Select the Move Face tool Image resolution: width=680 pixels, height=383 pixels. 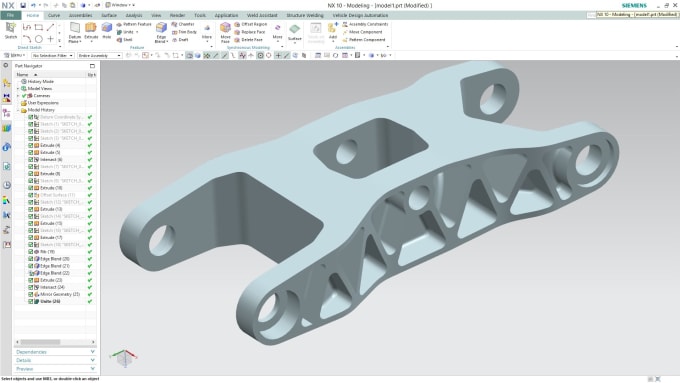pos(225,32)
